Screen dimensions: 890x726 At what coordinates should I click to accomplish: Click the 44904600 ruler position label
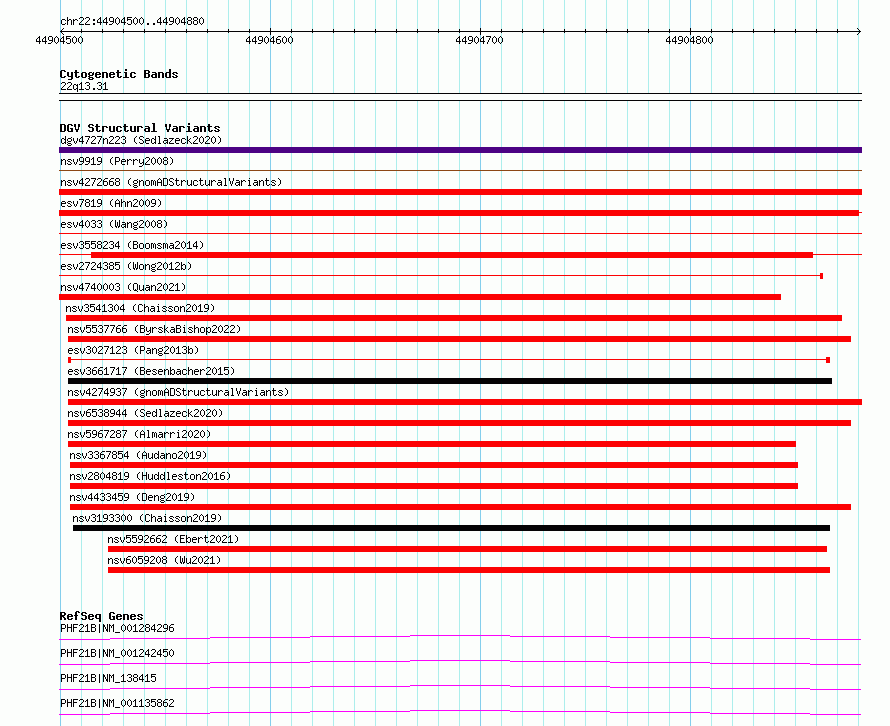269,40
